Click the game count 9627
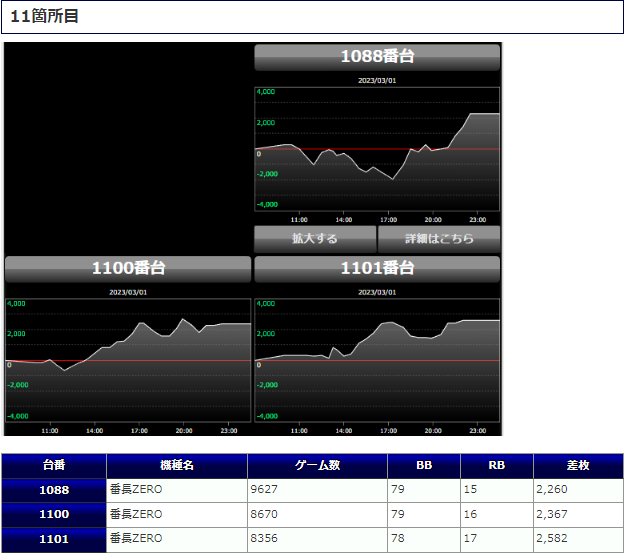This screenshot has height=556, width=624. tap(264, 490)
